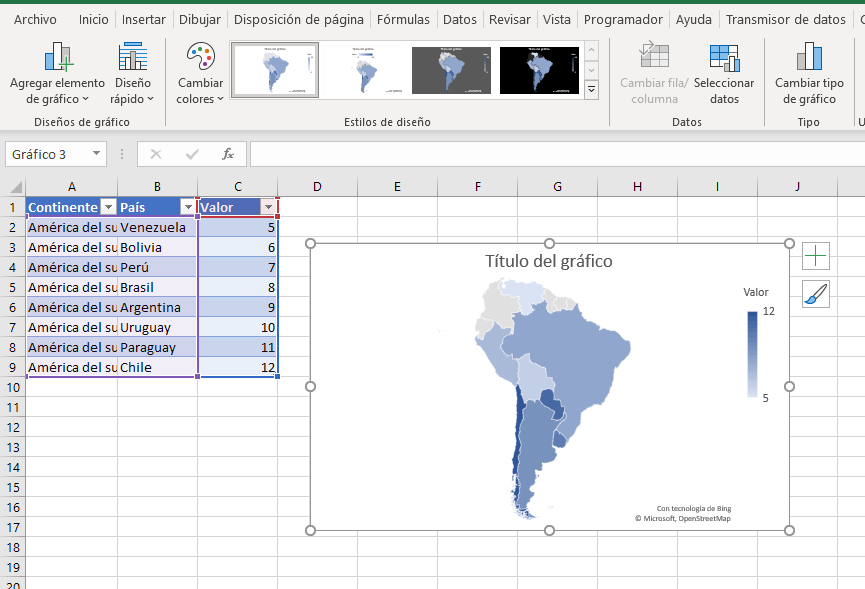Click Argentina on the map chart
Viewport: 865px width, 589px height.
(x=534, y=441)
